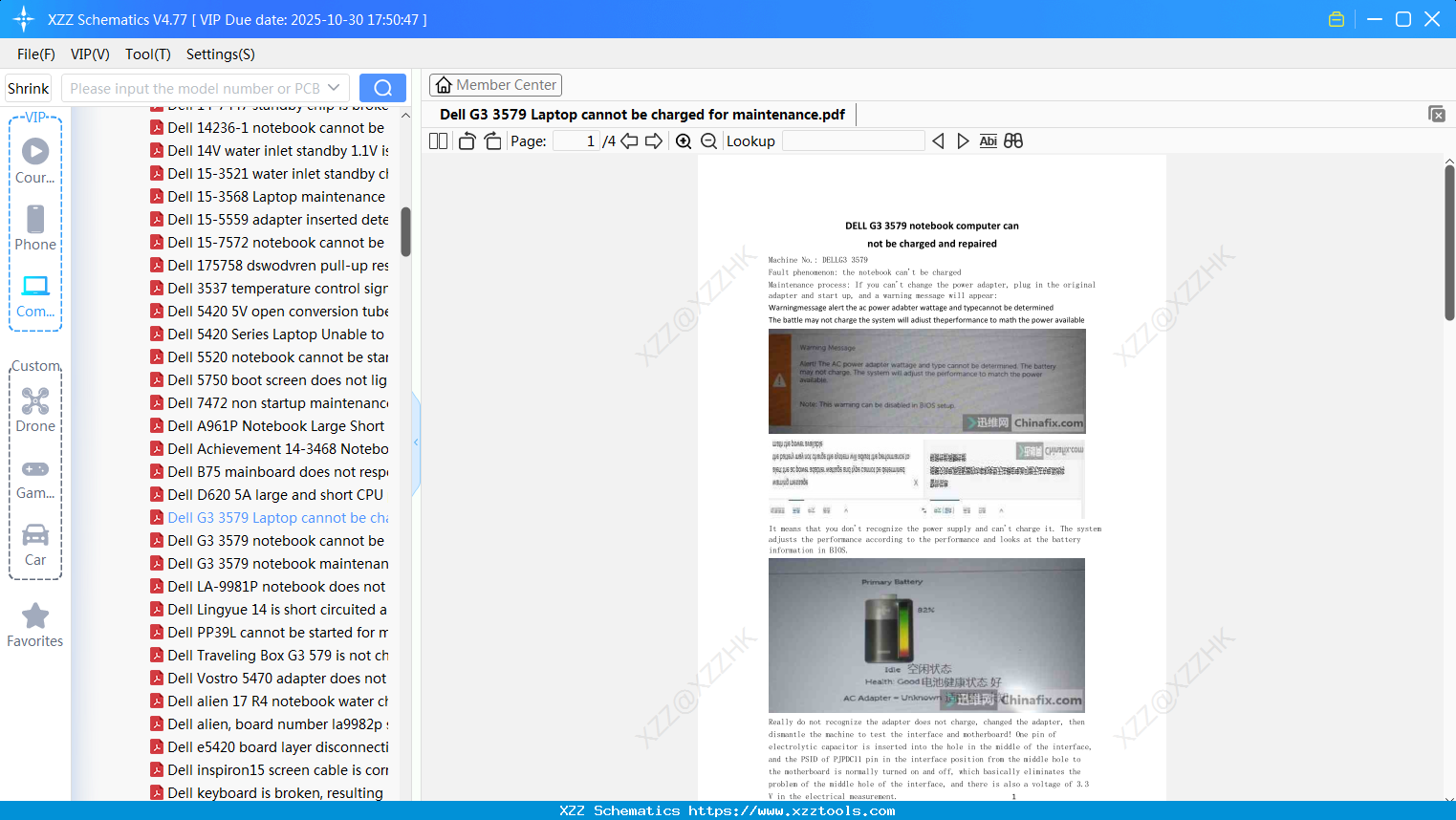Click the PDF viewer scrollbar thumb
The image size is (1456, 820).
tap(1449, 243)
